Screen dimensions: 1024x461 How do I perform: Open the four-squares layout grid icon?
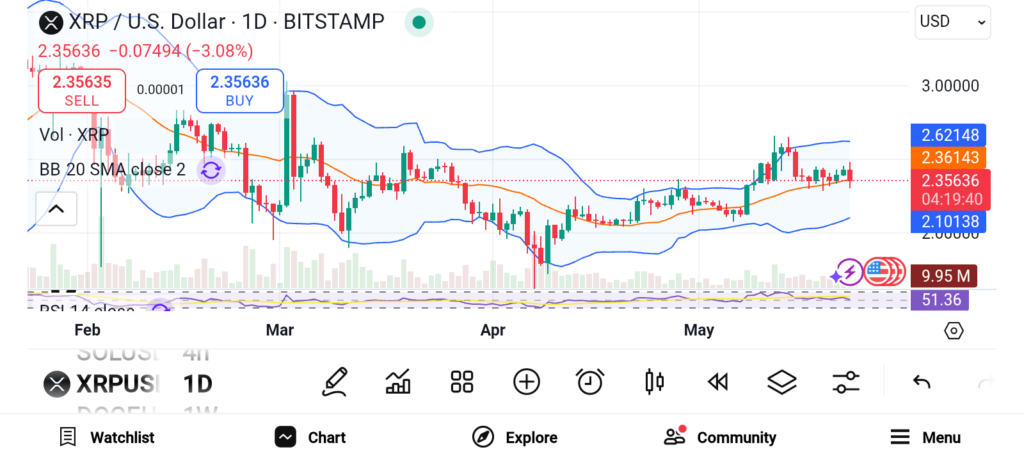tap(462, 382)
